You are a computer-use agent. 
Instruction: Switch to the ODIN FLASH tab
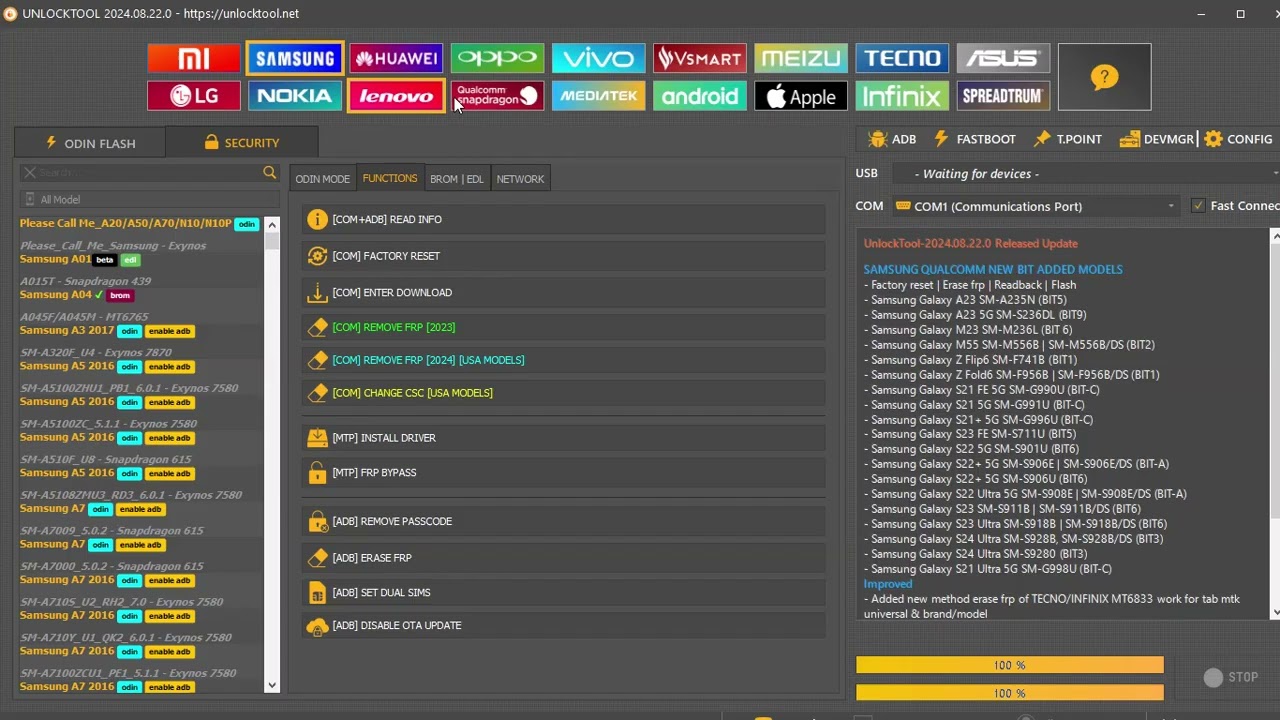[x=90, y=143]
